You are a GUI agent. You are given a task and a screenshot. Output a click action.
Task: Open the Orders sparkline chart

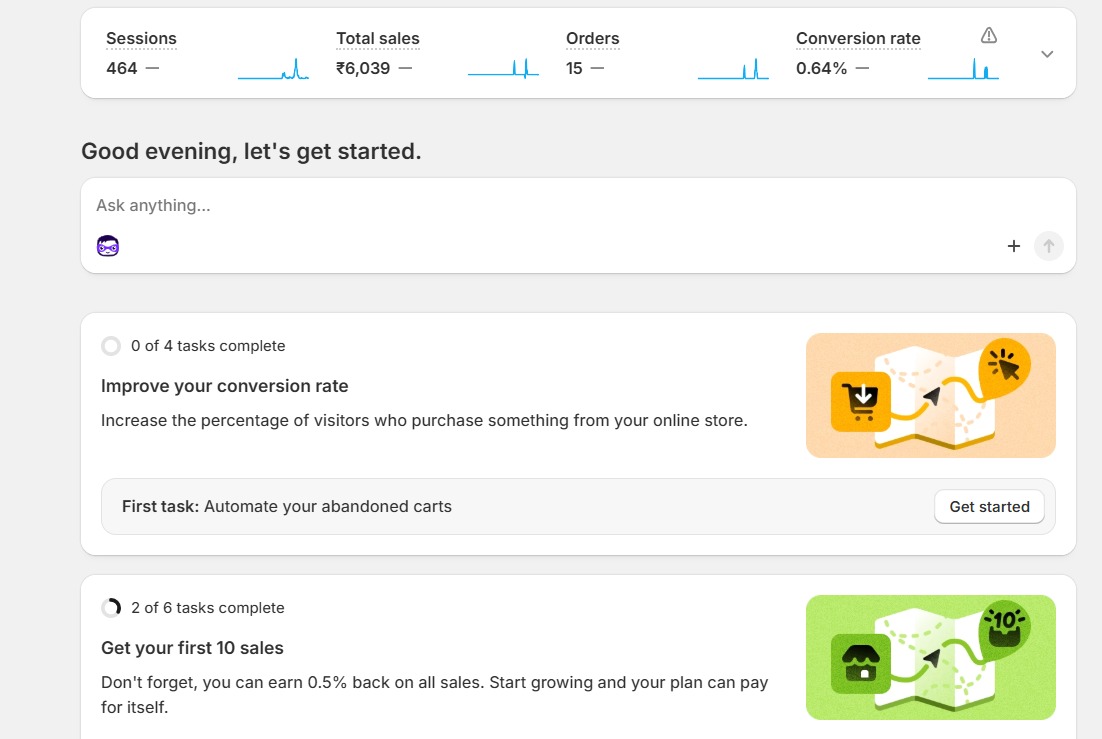coord(733,69)
